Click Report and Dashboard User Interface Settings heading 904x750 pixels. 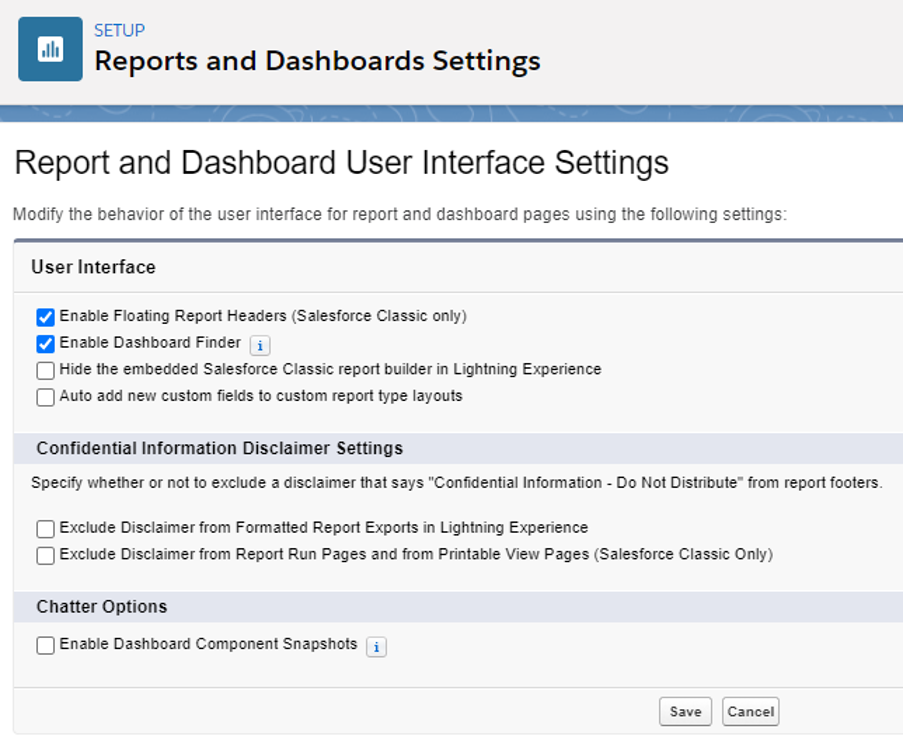(x=341, y=163)
